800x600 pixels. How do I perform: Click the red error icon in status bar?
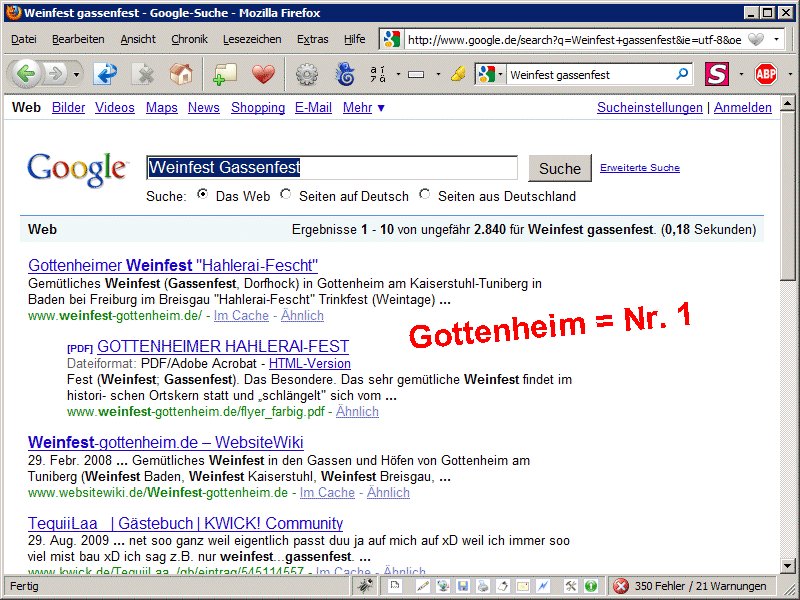621,586
